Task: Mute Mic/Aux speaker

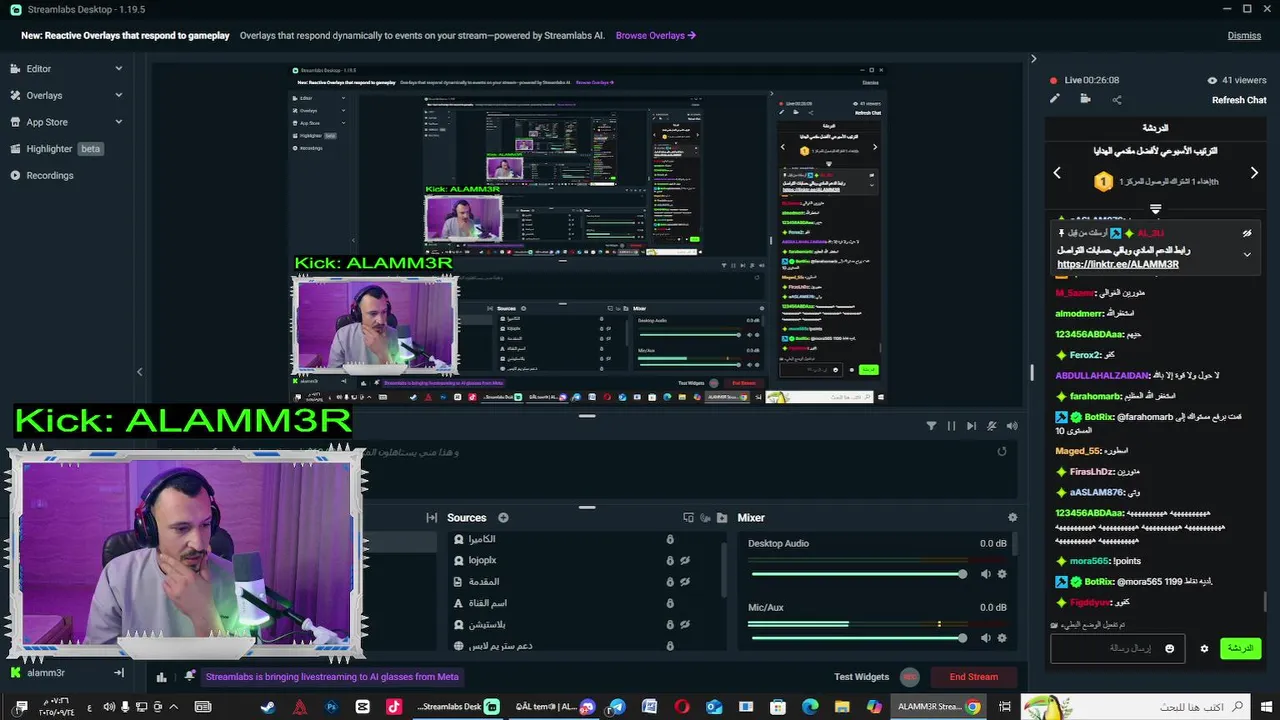Action: point(985,638)
